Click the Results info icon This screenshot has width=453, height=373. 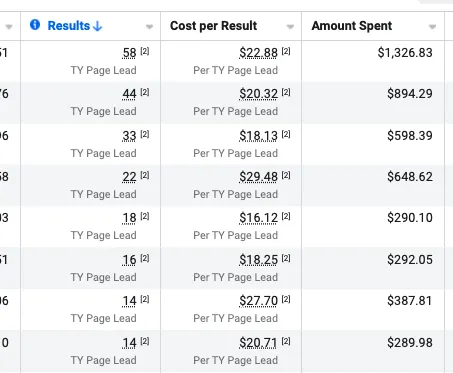[x=35, y=25]
